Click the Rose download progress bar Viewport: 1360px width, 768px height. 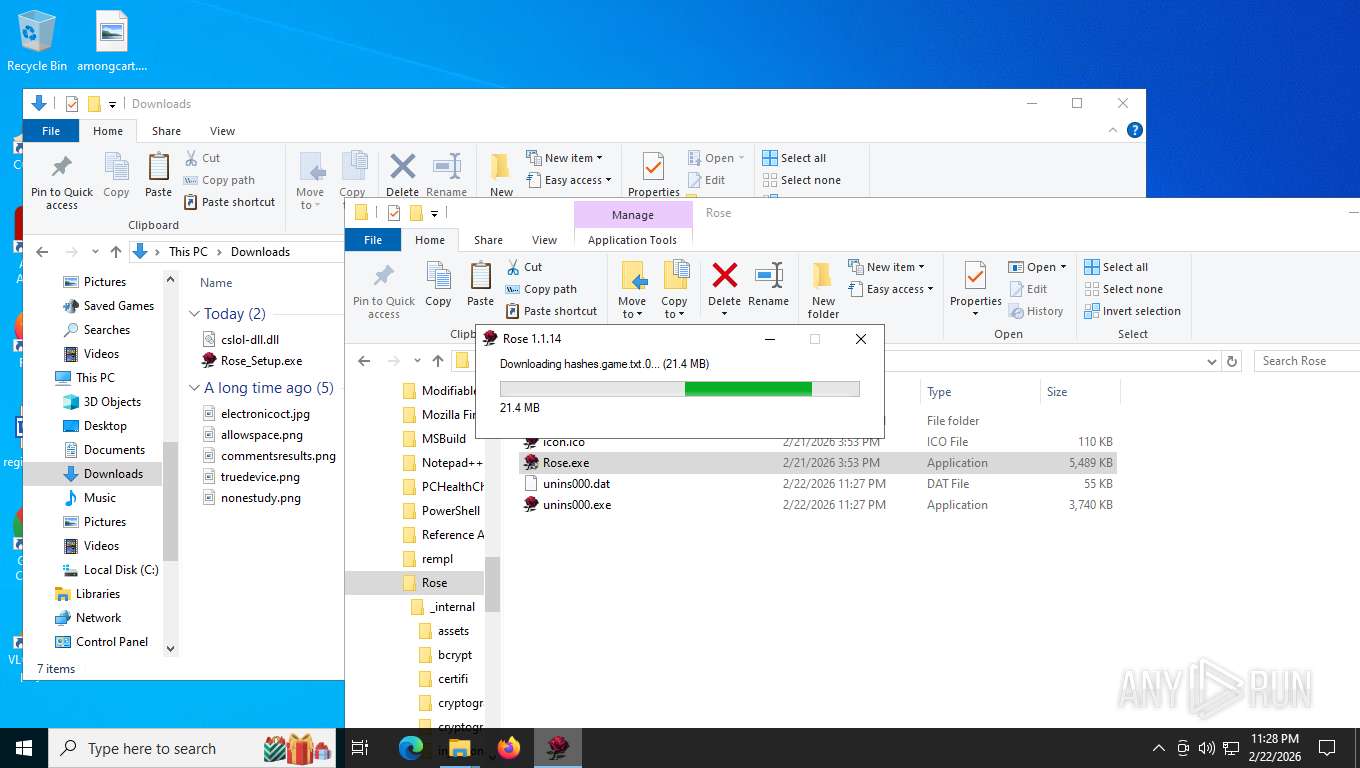pos(679,389)
